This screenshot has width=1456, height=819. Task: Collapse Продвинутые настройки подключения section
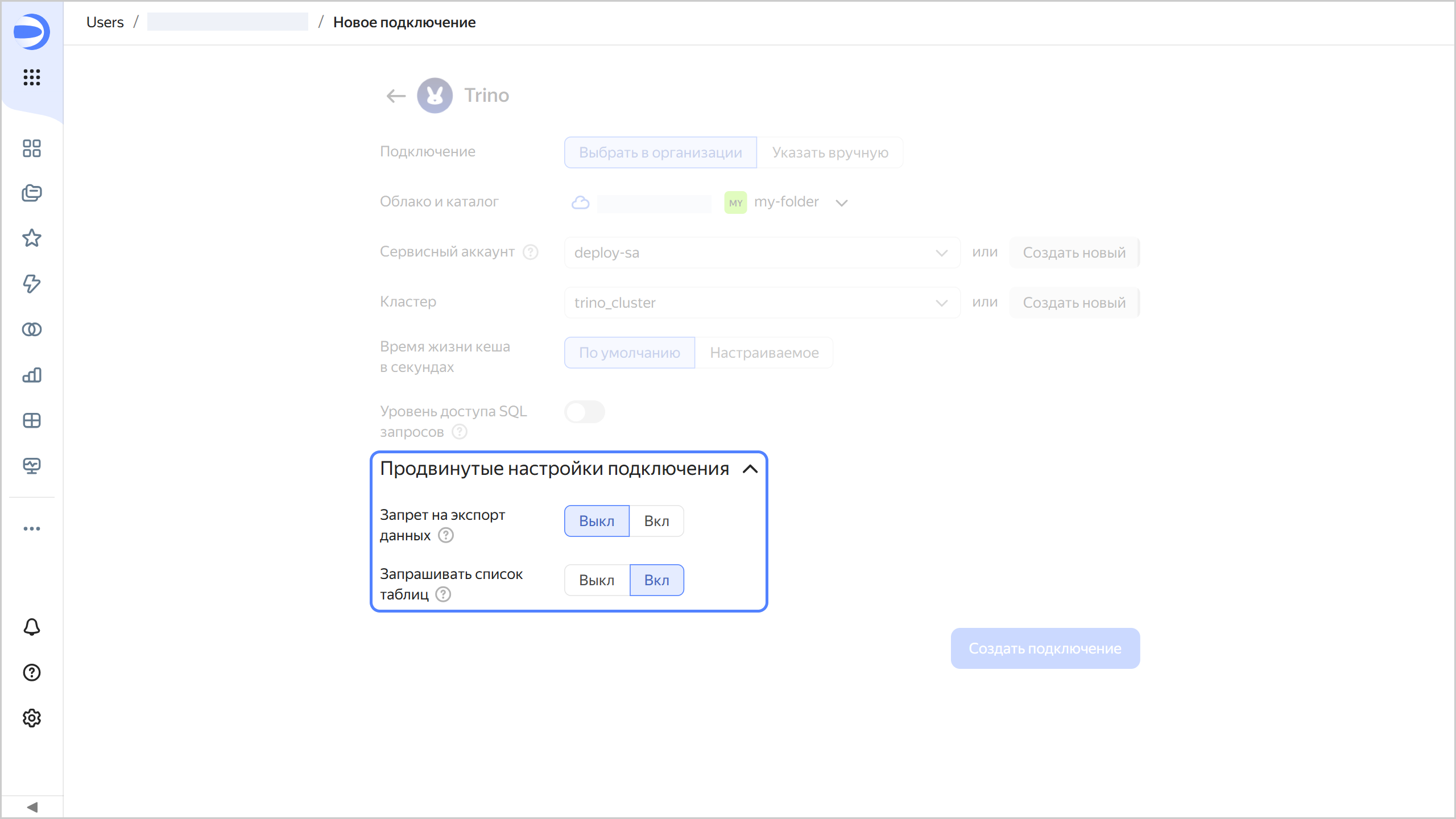(750, 469)
